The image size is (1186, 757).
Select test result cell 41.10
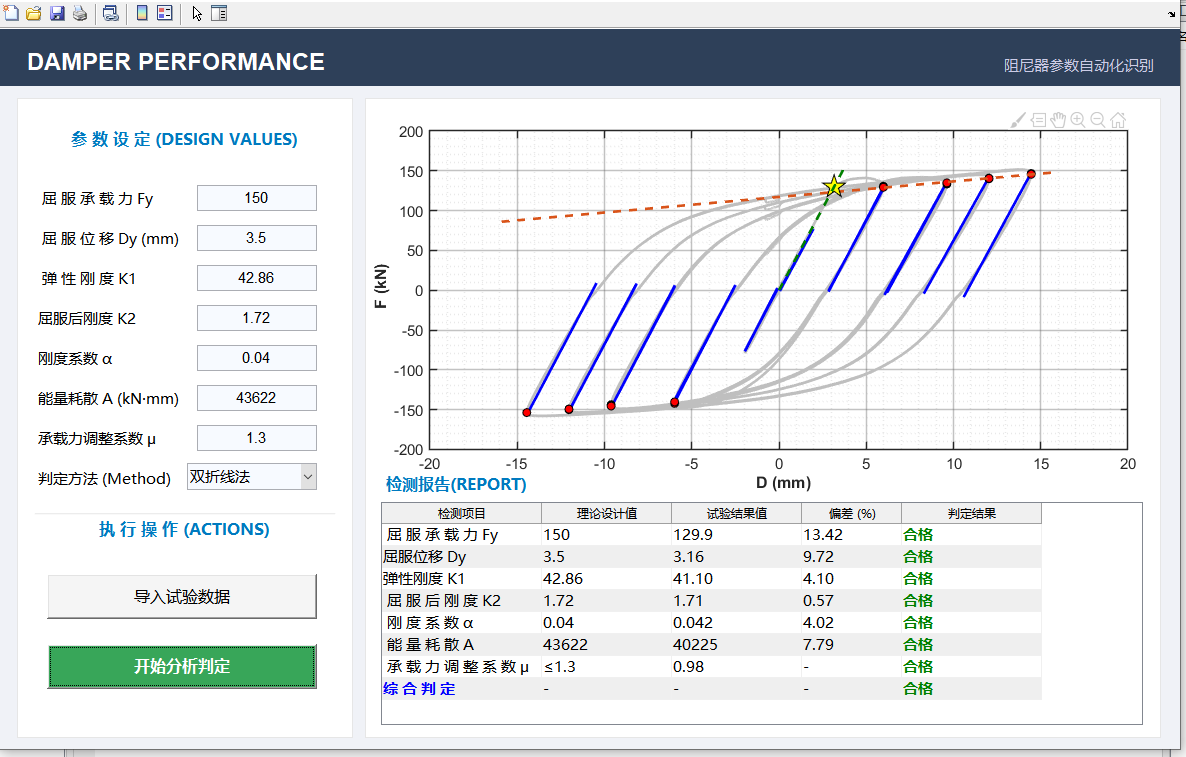(x=737, y=579)
